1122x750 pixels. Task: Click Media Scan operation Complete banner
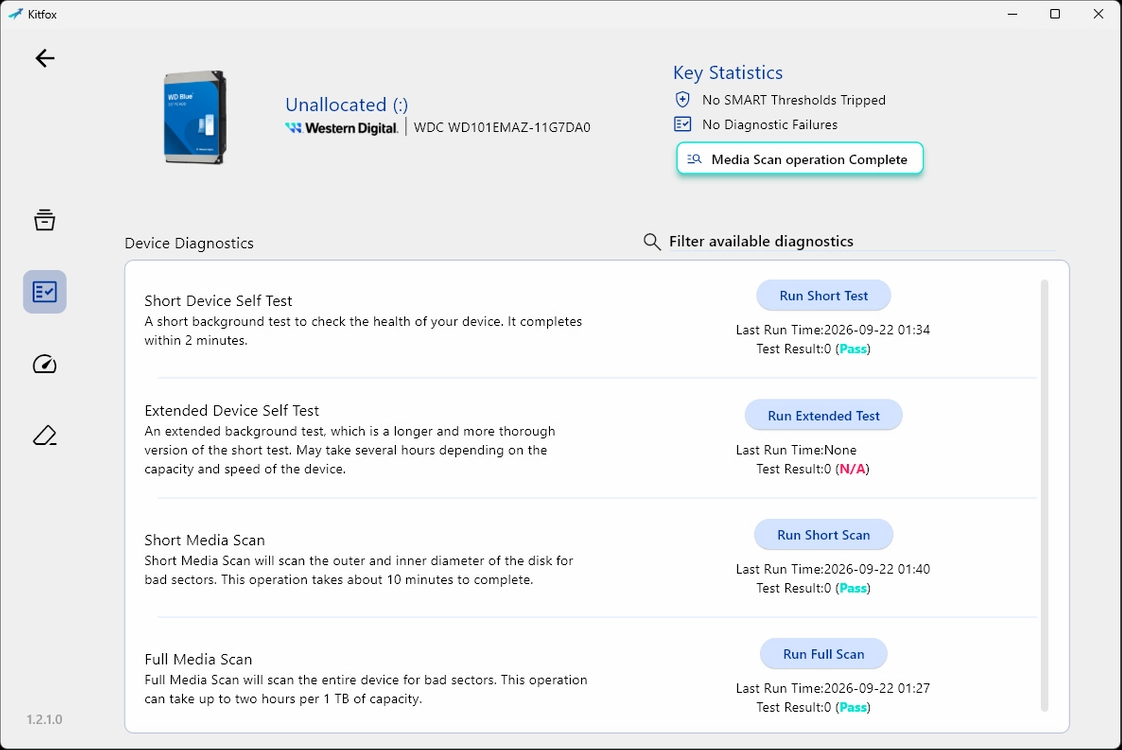[x=800, y=159]
